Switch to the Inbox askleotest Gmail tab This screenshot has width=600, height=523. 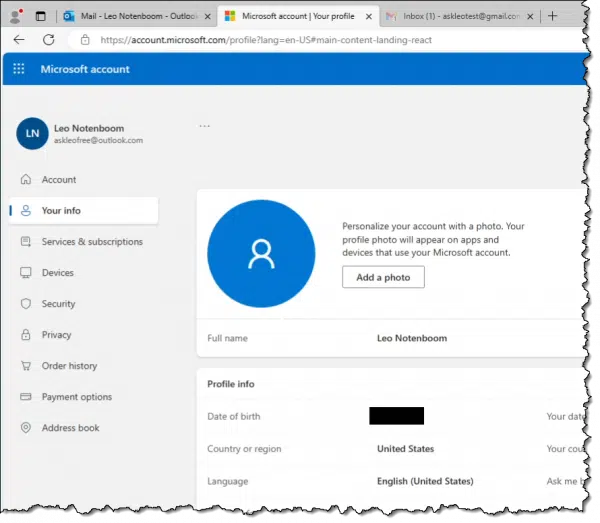coord(461,16)
